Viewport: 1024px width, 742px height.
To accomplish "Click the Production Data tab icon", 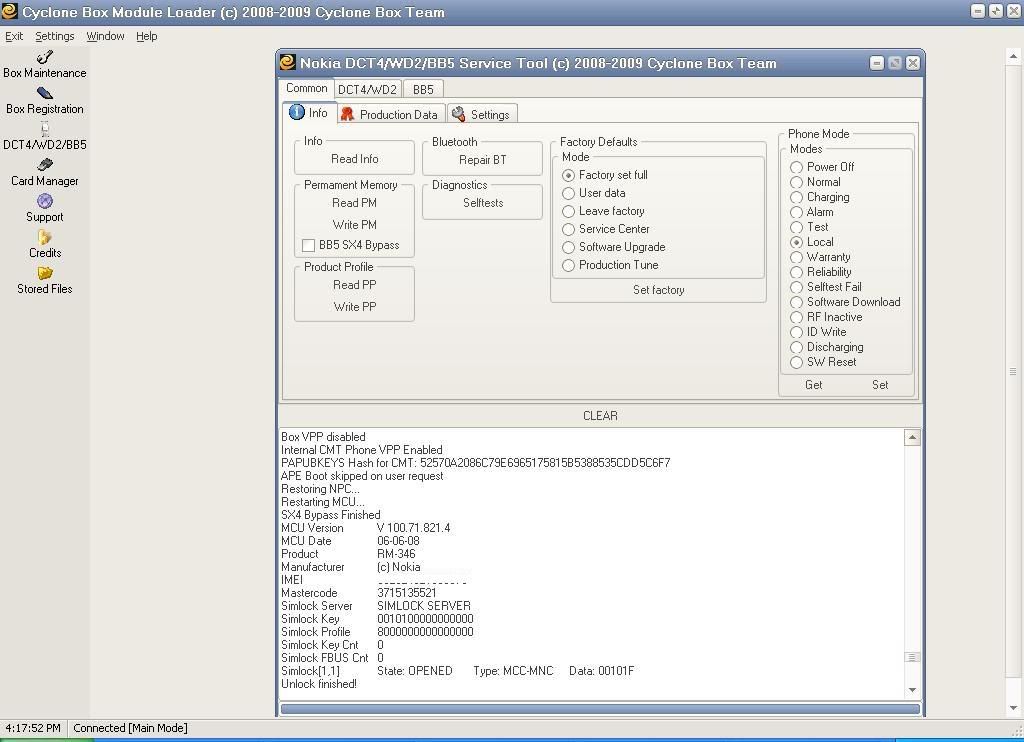I will [x=347, y=114].
